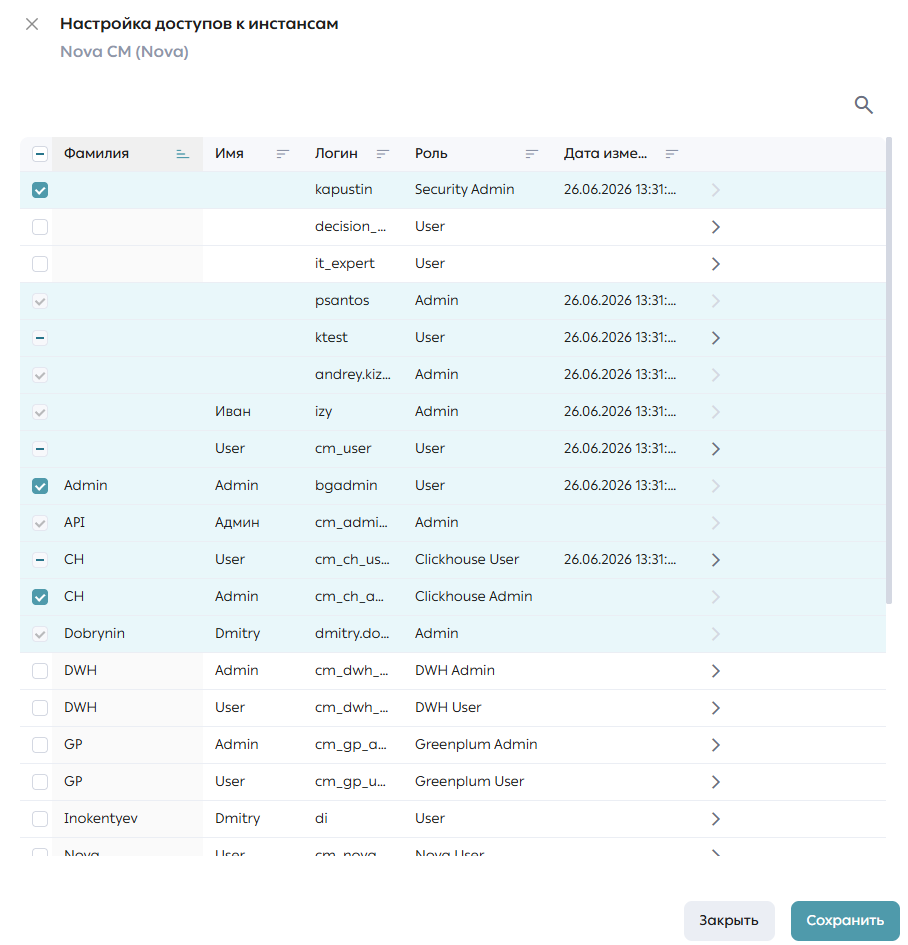
Task: Sort by Дата изменения column icon
Action: pos(672,154)
